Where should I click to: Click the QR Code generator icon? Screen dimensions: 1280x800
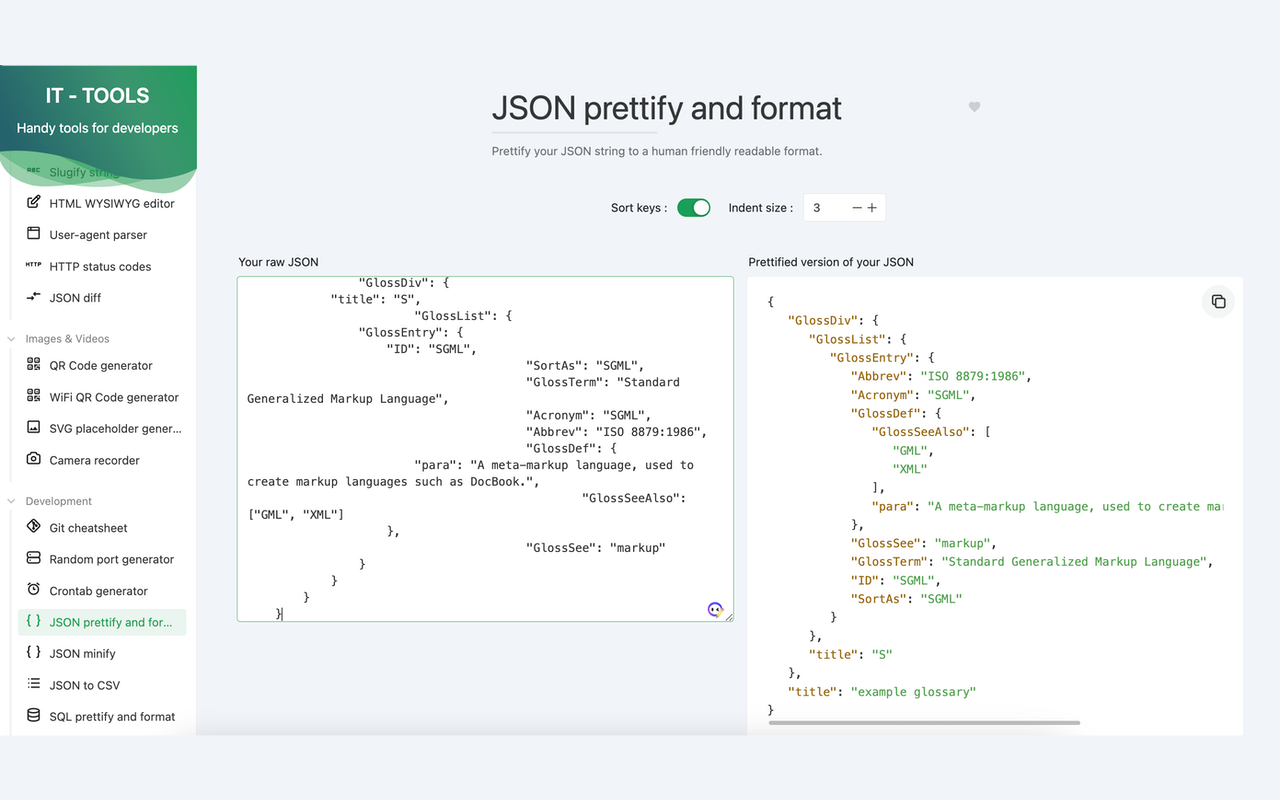(33, 365)
